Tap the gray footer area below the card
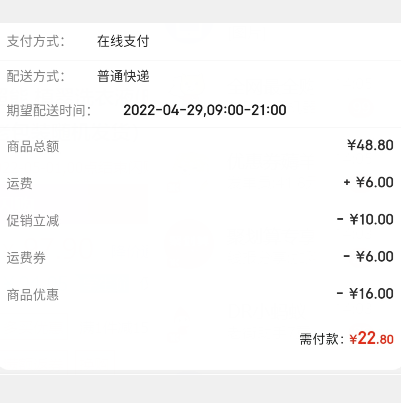This screenshot has height=403, width=401. (200, 388)
